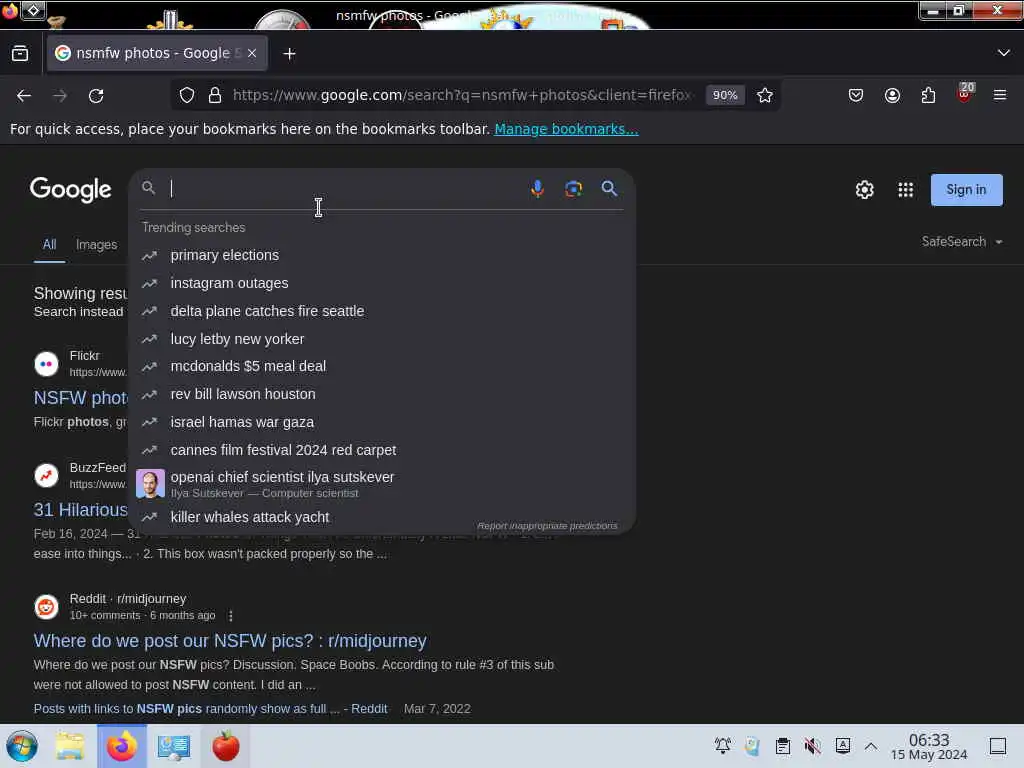Click the Google logo
This screenshot has height=768, width=1024.
[71, 190]
